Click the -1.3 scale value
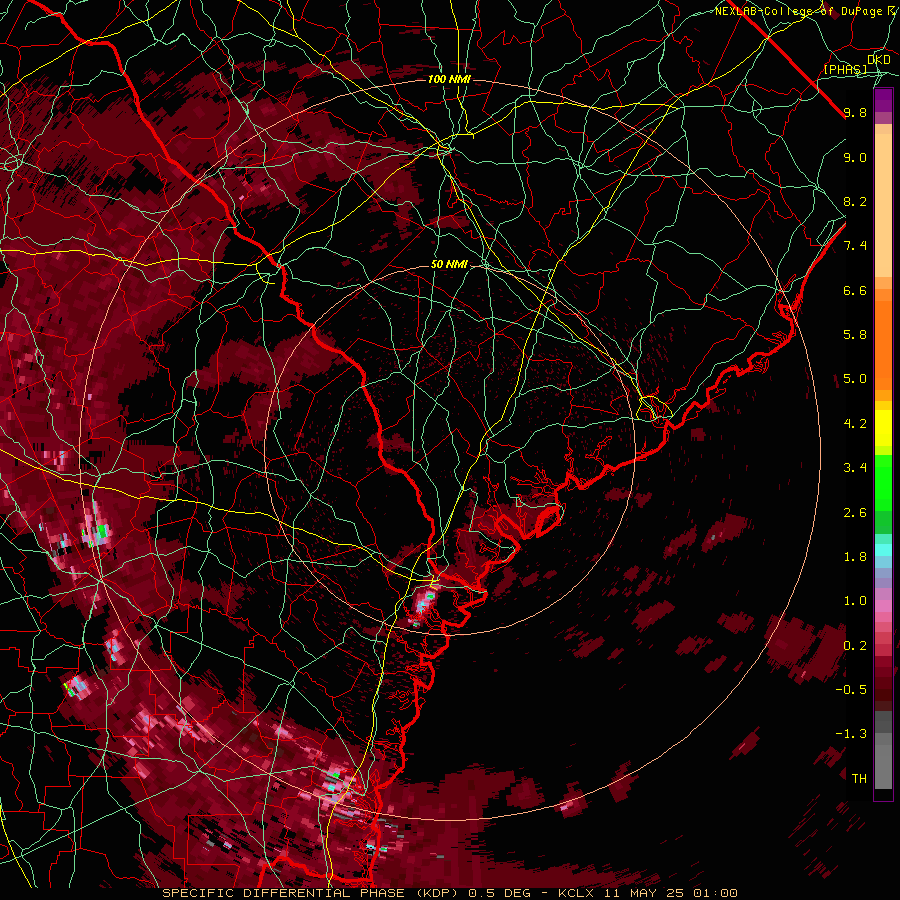 pyautogui.click(x=851, y=734)
